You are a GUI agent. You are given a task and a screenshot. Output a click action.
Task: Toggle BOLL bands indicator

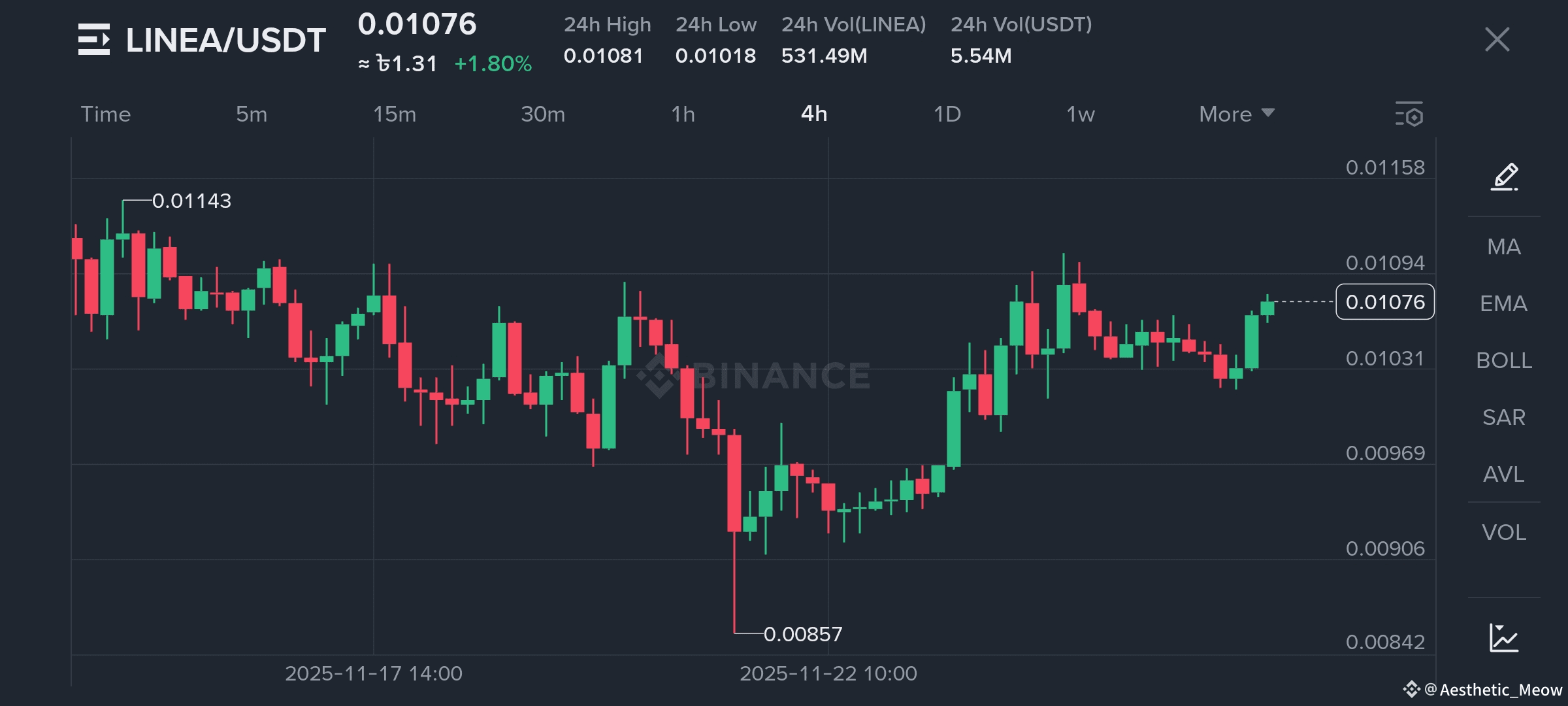(x=1504, y=360)
